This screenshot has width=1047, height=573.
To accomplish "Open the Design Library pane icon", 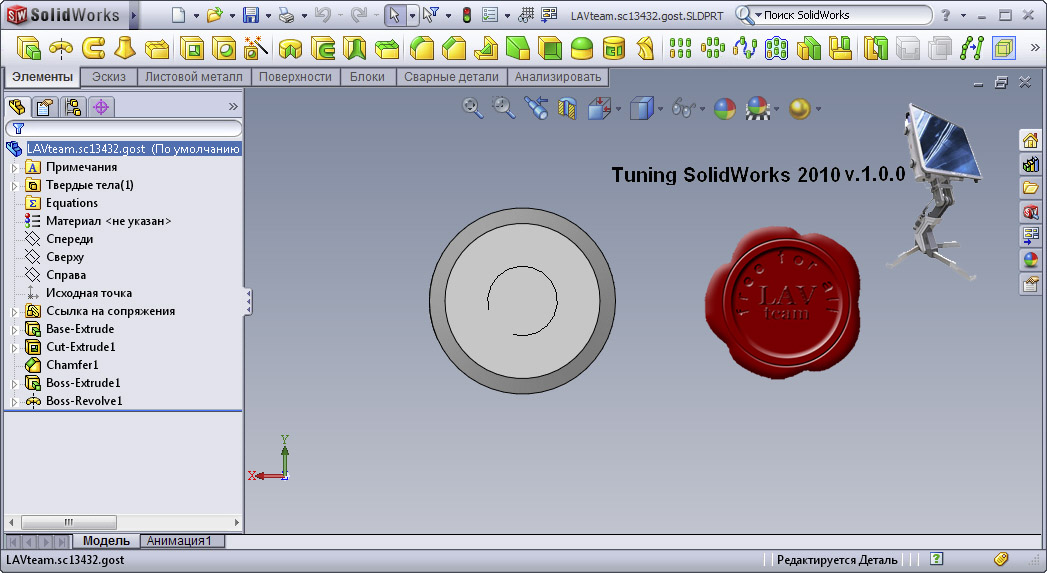I will pyautogui.click(x=1030, y=164).
